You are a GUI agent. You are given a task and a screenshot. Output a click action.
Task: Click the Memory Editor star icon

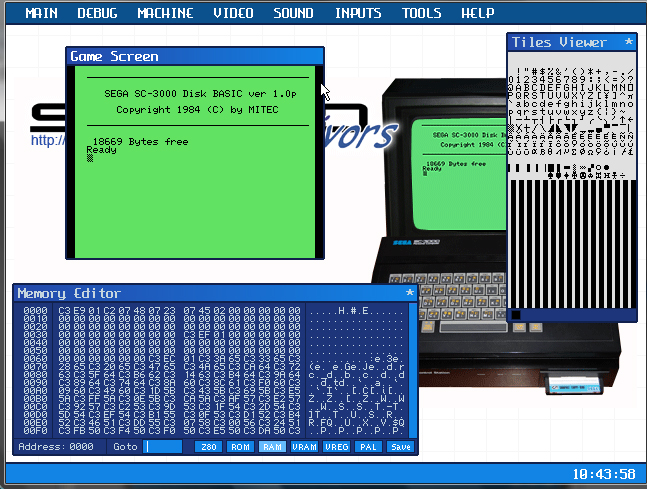(409, 293)
